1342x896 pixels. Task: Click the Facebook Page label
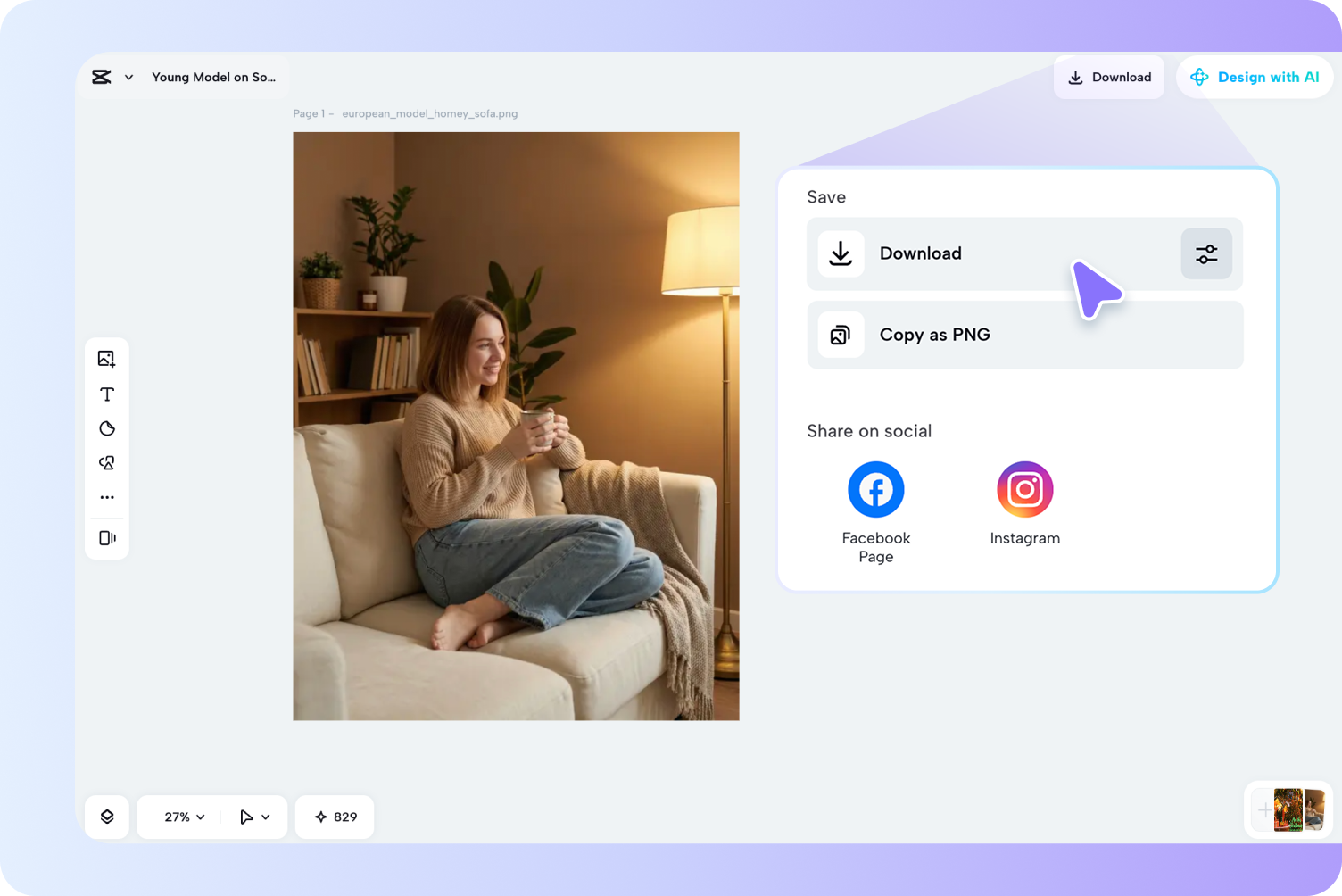point(876,547)
